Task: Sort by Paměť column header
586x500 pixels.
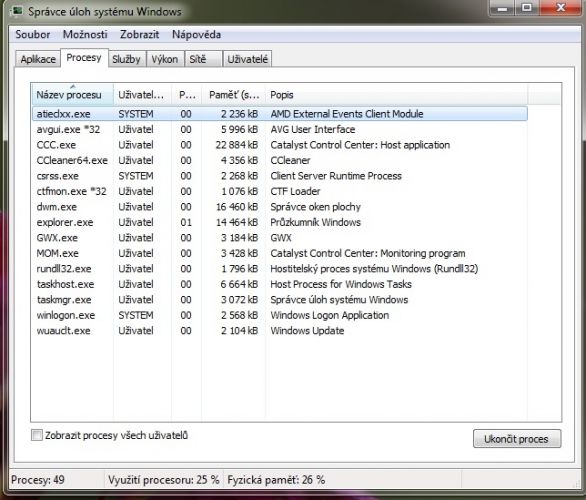Action: [x=234, y=95]
